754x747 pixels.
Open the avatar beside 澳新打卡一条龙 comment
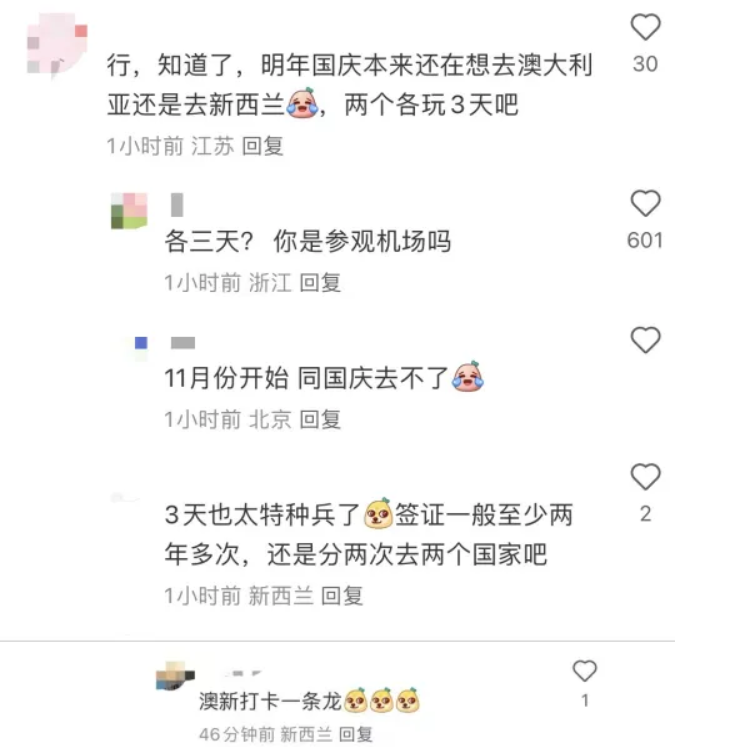click(175, 676)
